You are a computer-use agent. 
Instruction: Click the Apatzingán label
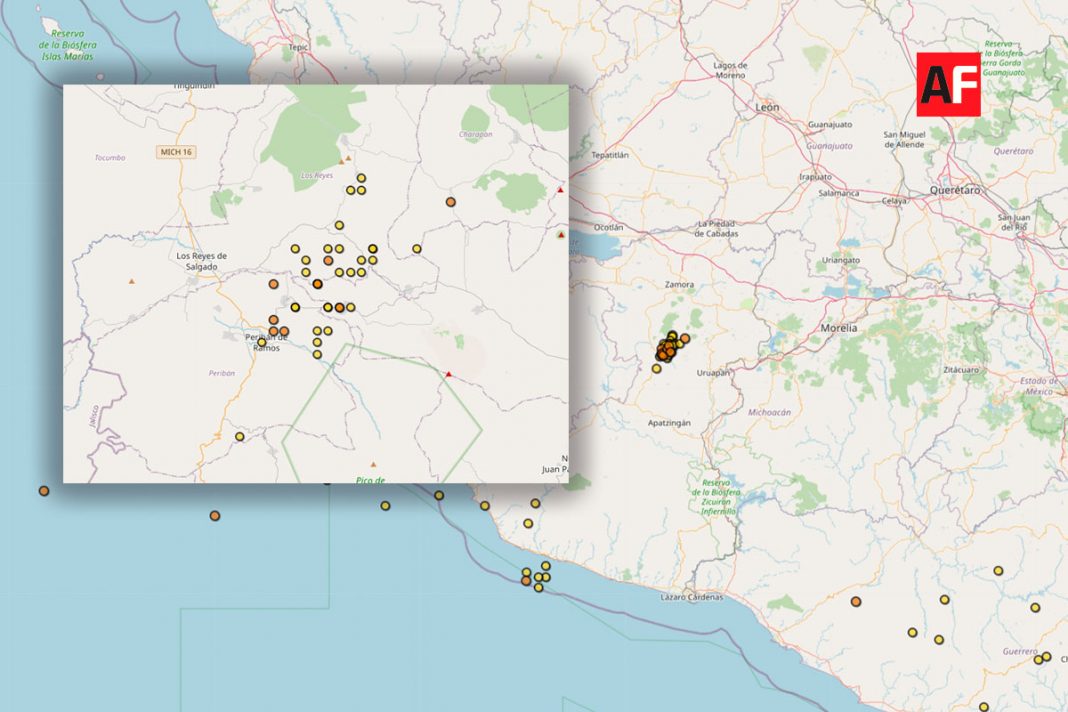coord(669,423)
